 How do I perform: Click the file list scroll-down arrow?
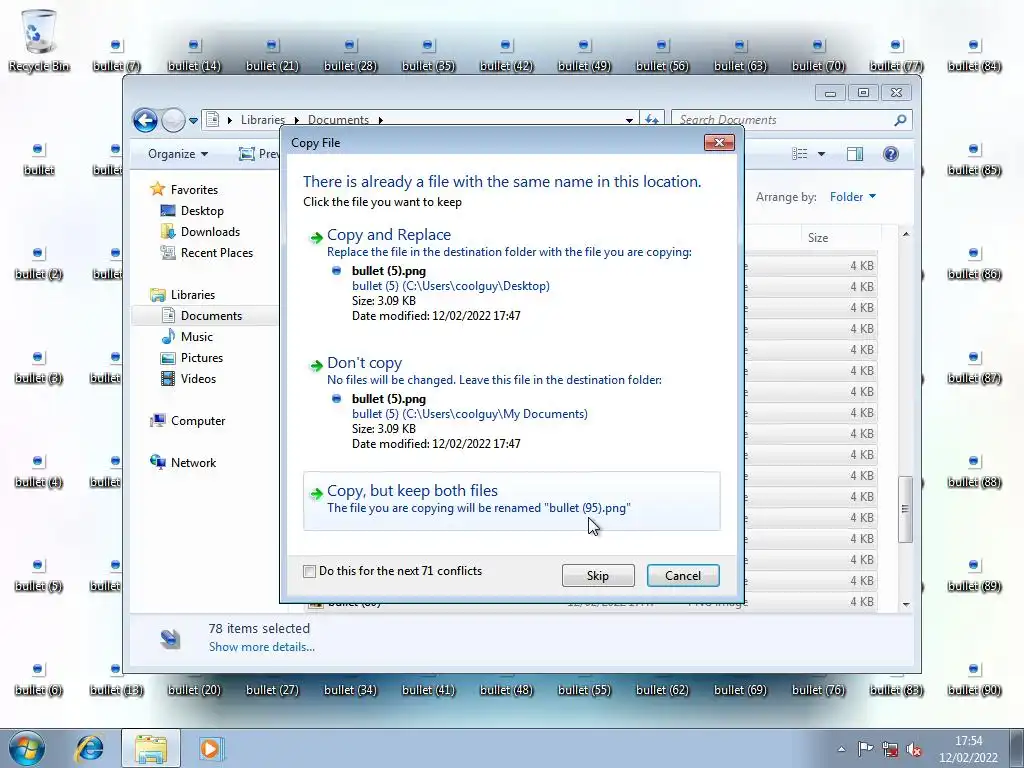pos(906,605)
